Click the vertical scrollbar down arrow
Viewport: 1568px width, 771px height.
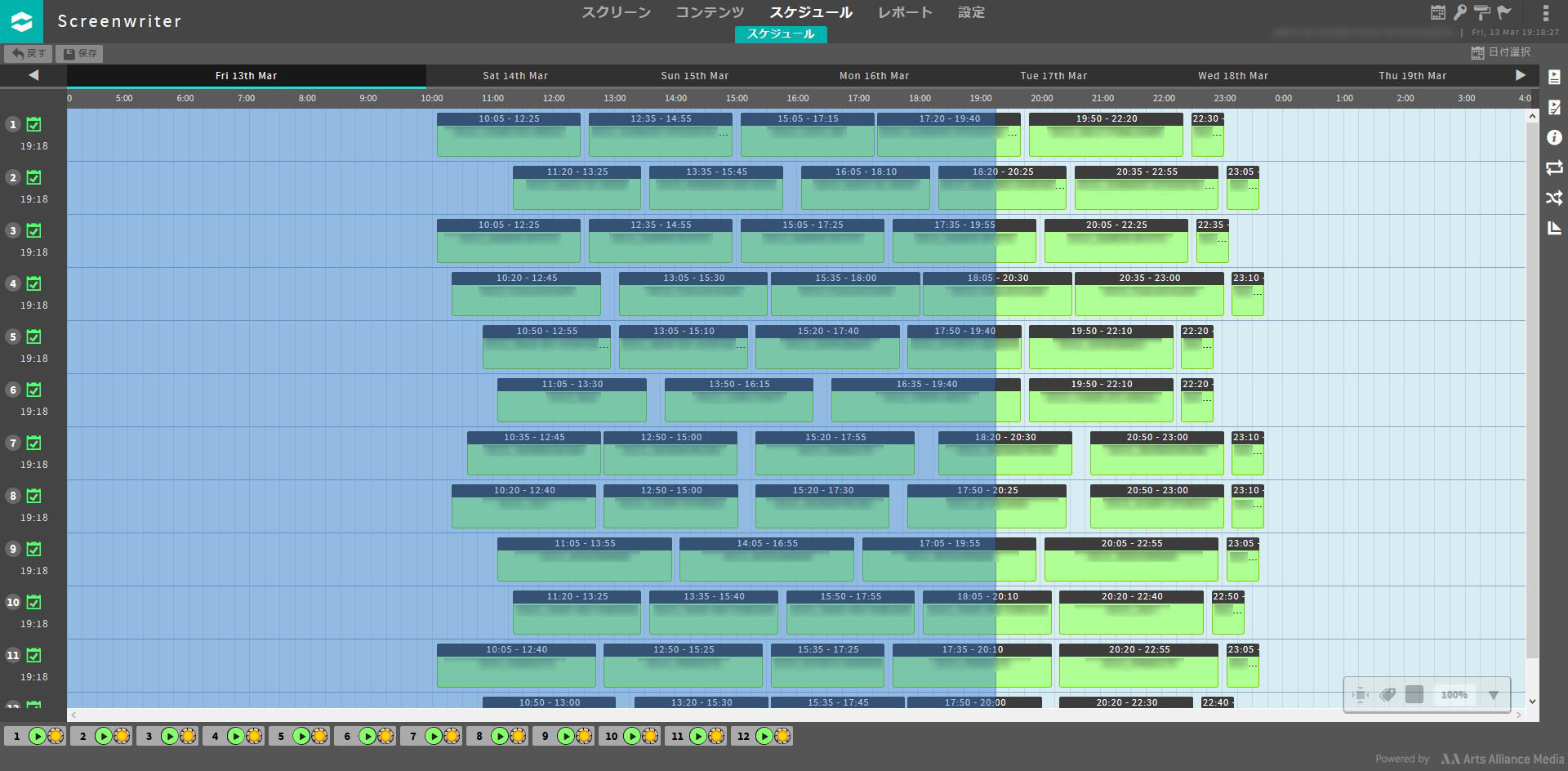(x=1532, y=701)
